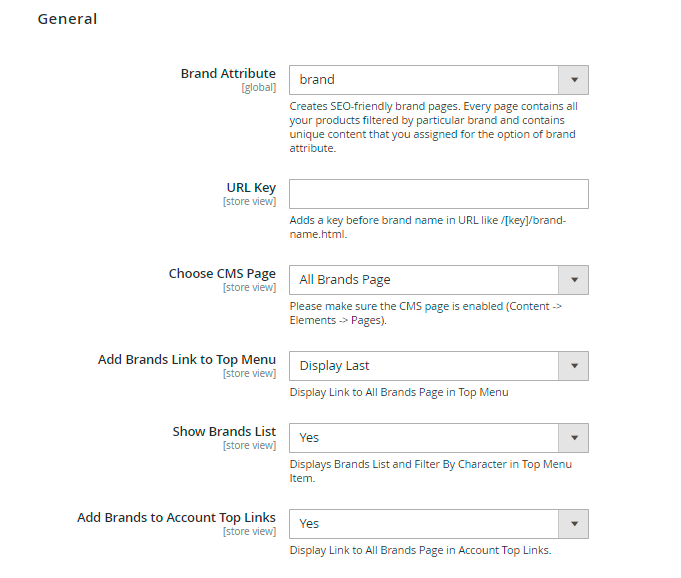
Task: Click the URL Key help text below field
Action: pyautogui.click(x=428, y=227)
